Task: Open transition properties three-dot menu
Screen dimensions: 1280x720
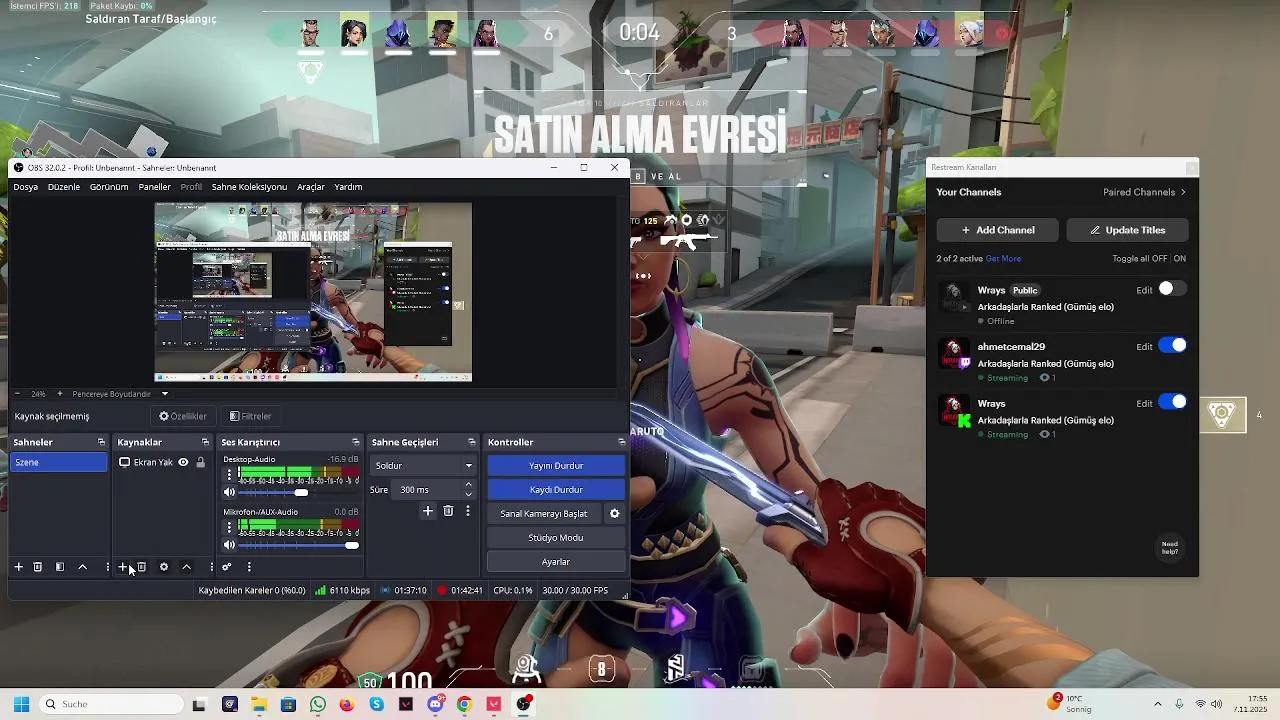Action: click(x=467, y=511)
